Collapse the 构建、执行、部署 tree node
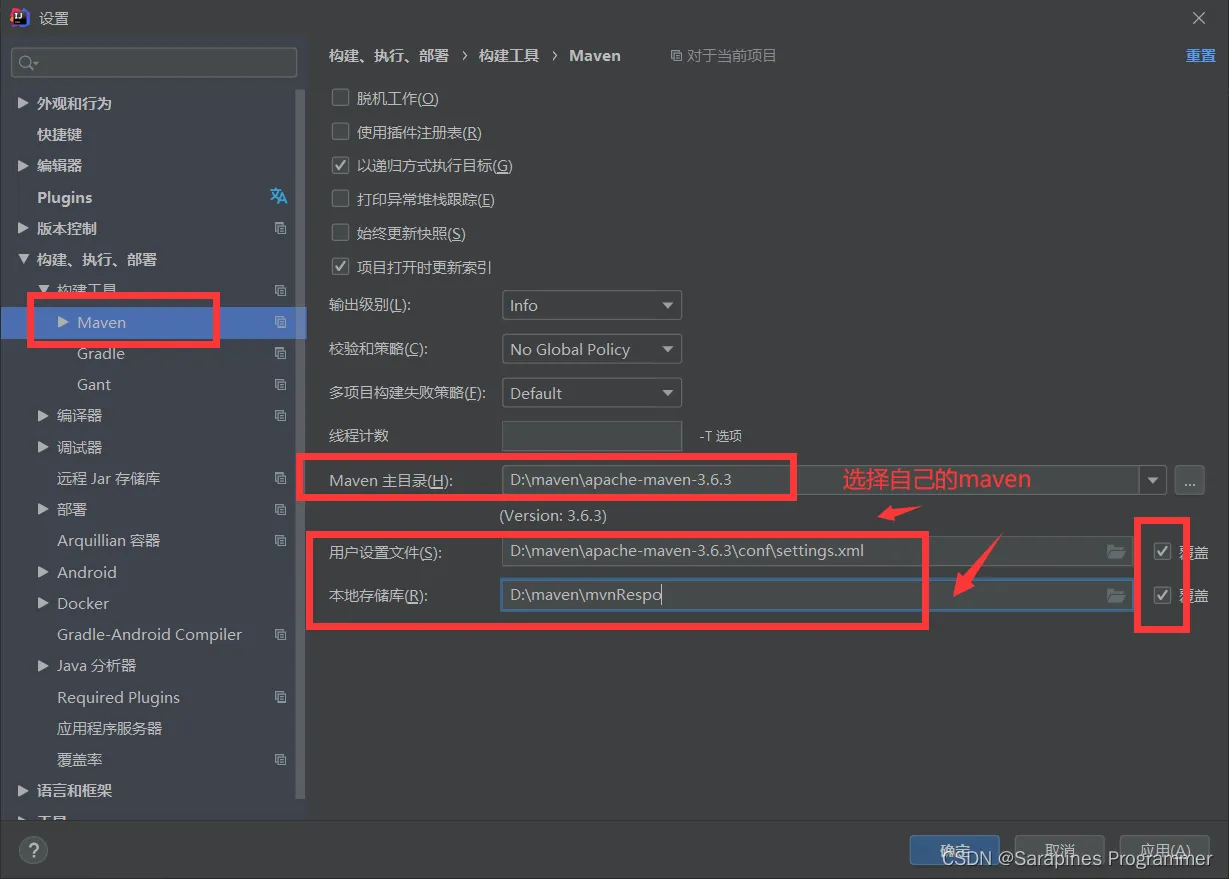1229x879 pixels. [x=23, y=259]
